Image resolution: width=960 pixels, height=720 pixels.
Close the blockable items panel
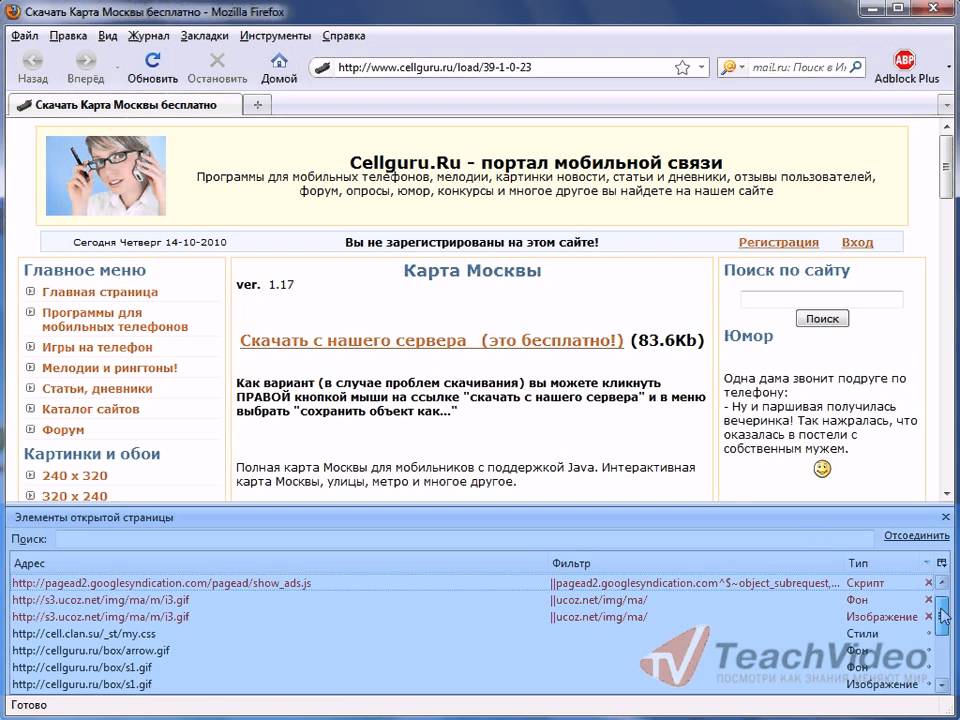[945, 517]
